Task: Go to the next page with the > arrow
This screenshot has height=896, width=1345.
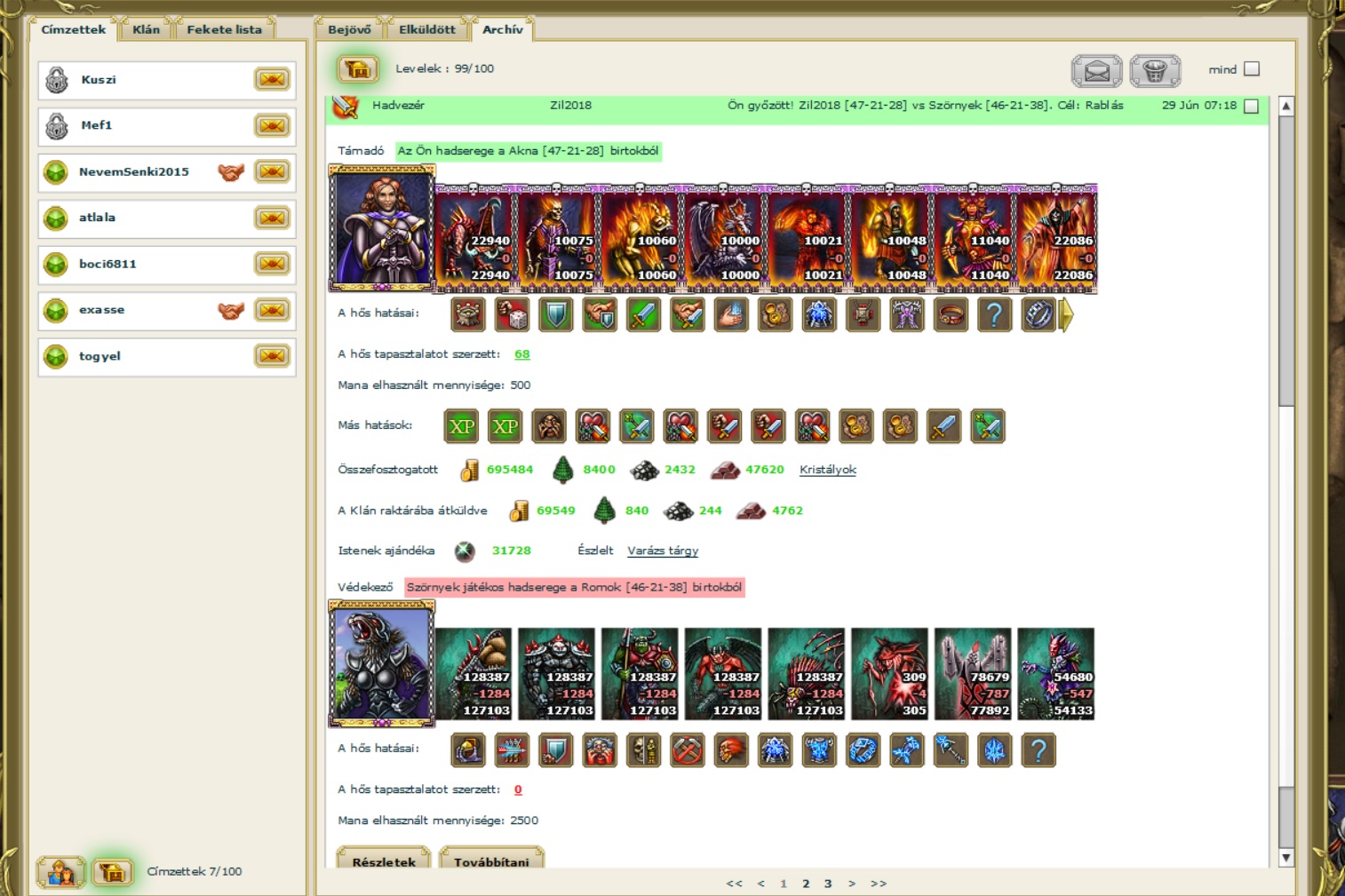Action: tap(852, 884)
